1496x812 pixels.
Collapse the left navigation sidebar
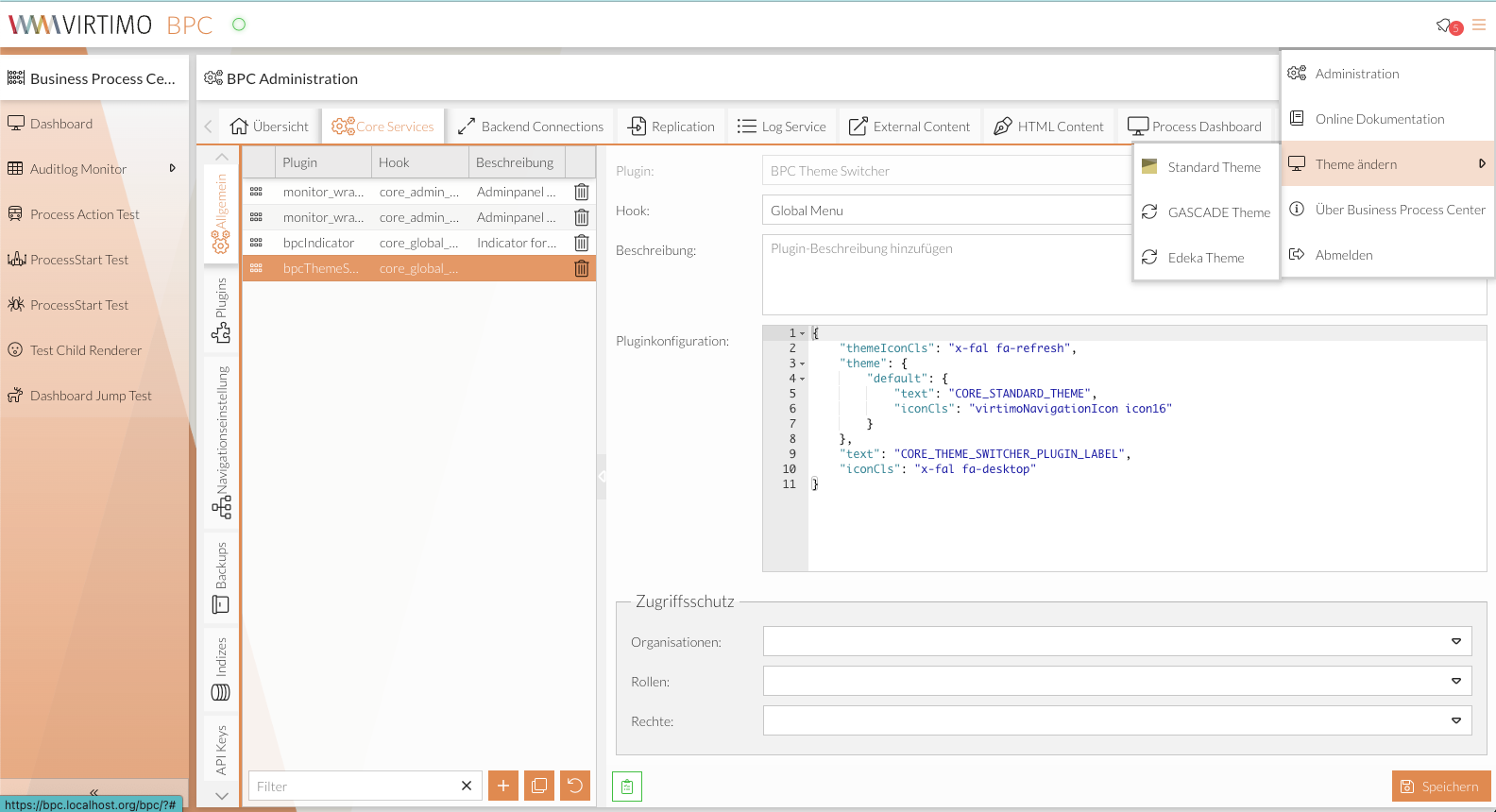[93, 791]
